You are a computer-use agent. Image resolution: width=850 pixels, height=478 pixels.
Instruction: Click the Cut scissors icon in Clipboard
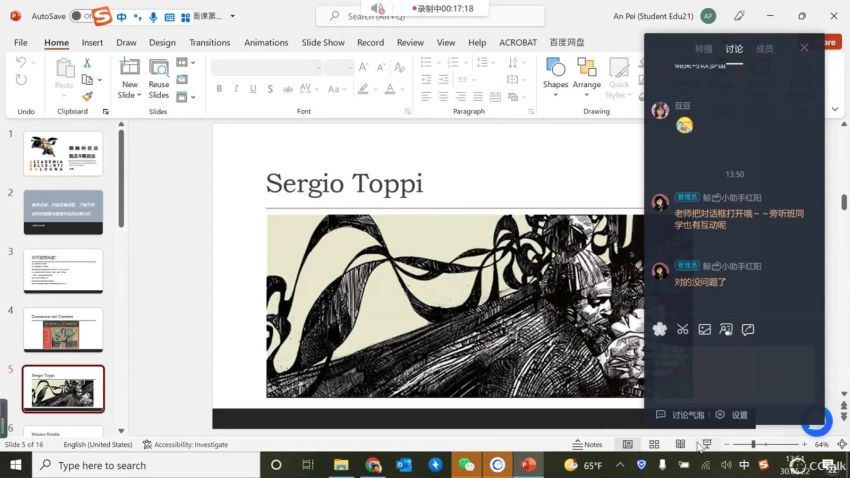tap(87, 63)
